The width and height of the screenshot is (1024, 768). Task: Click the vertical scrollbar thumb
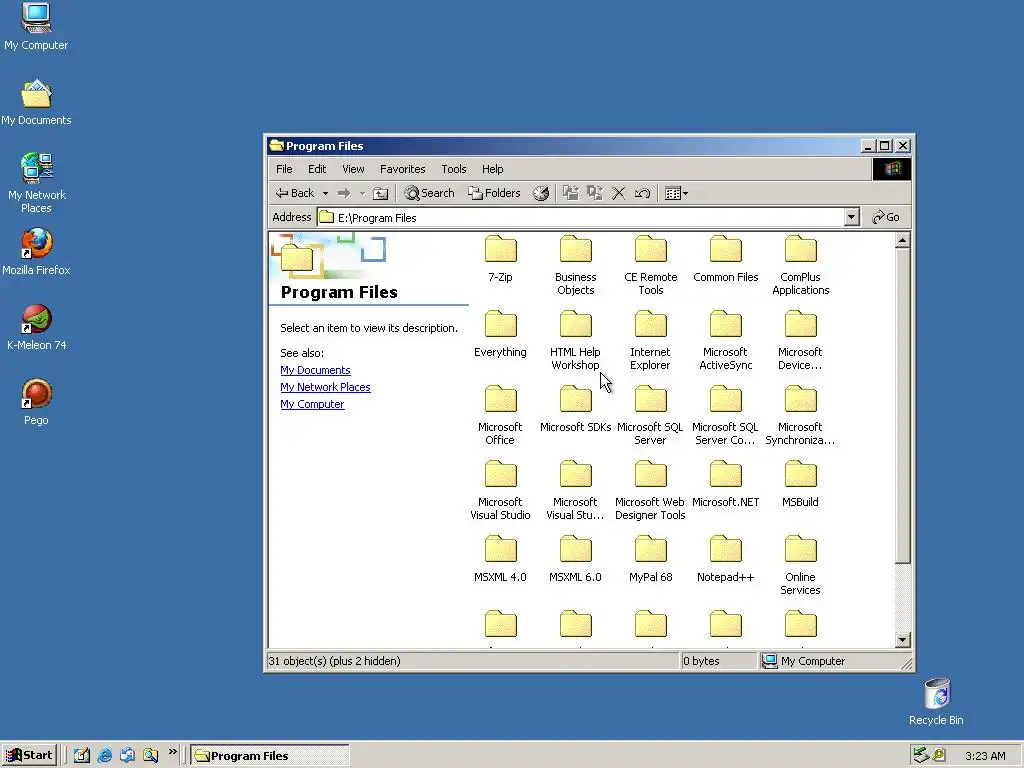[903, 406]
